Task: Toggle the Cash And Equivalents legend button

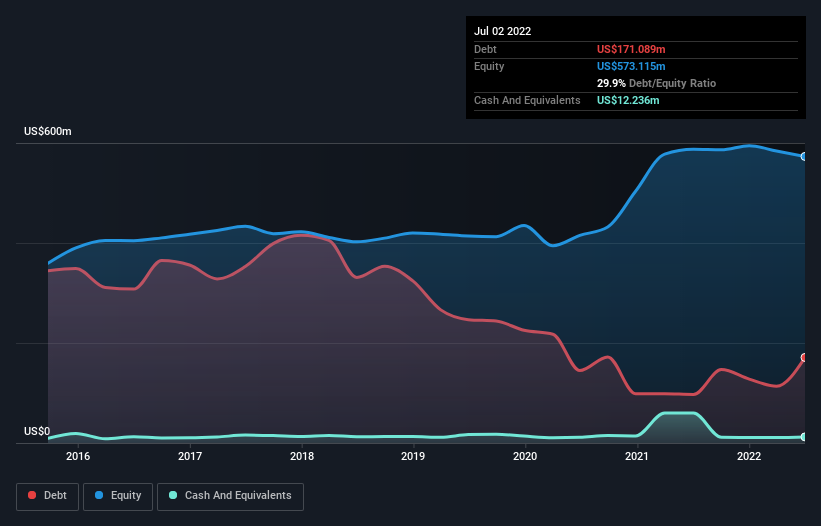Action: 230,496
